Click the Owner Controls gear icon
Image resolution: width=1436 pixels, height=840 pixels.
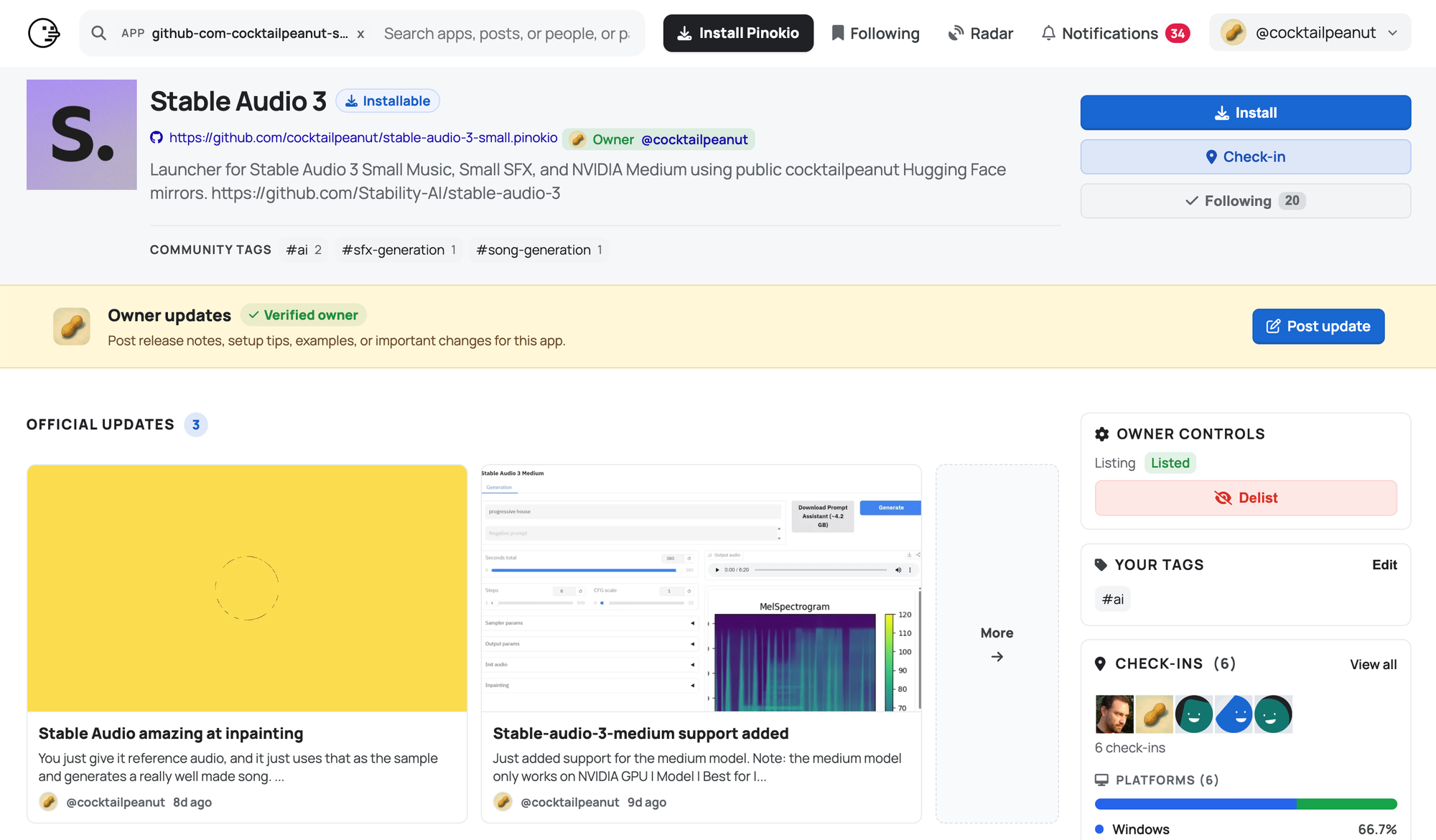coord(1102,434)
